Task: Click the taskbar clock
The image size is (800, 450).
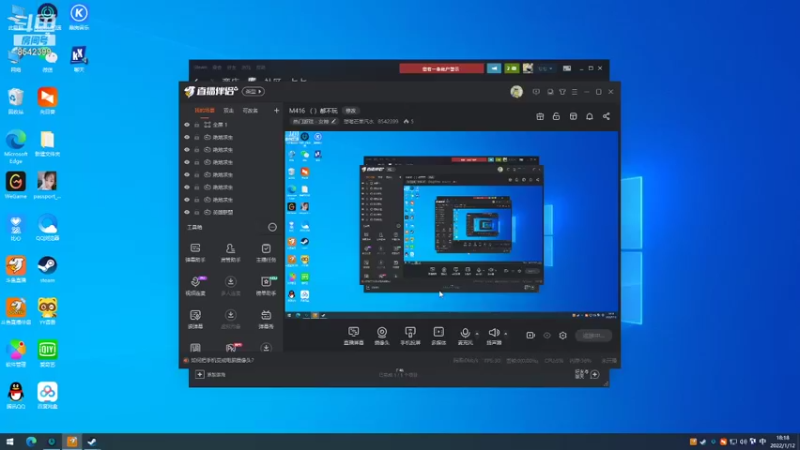Action: pos(782,441)
